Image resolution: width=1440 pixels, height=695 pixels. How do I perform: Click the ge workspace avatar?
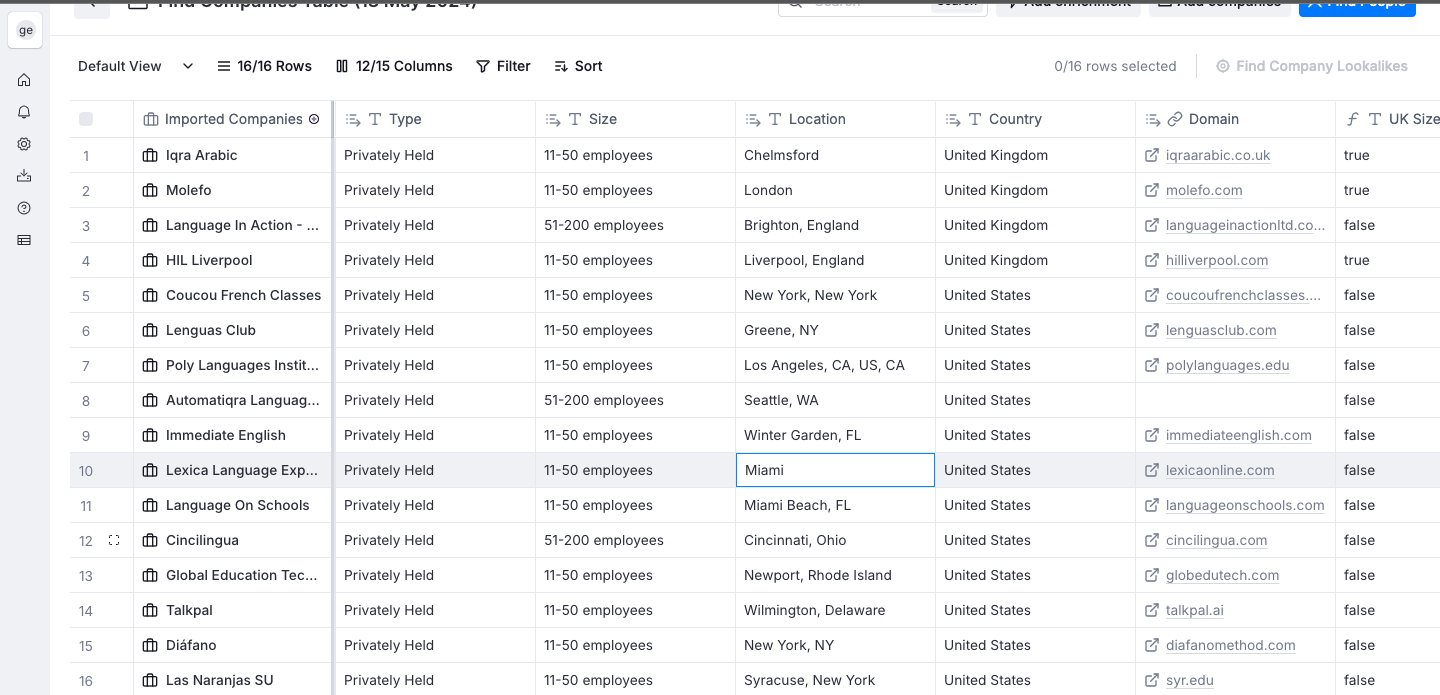coord(25,30)
